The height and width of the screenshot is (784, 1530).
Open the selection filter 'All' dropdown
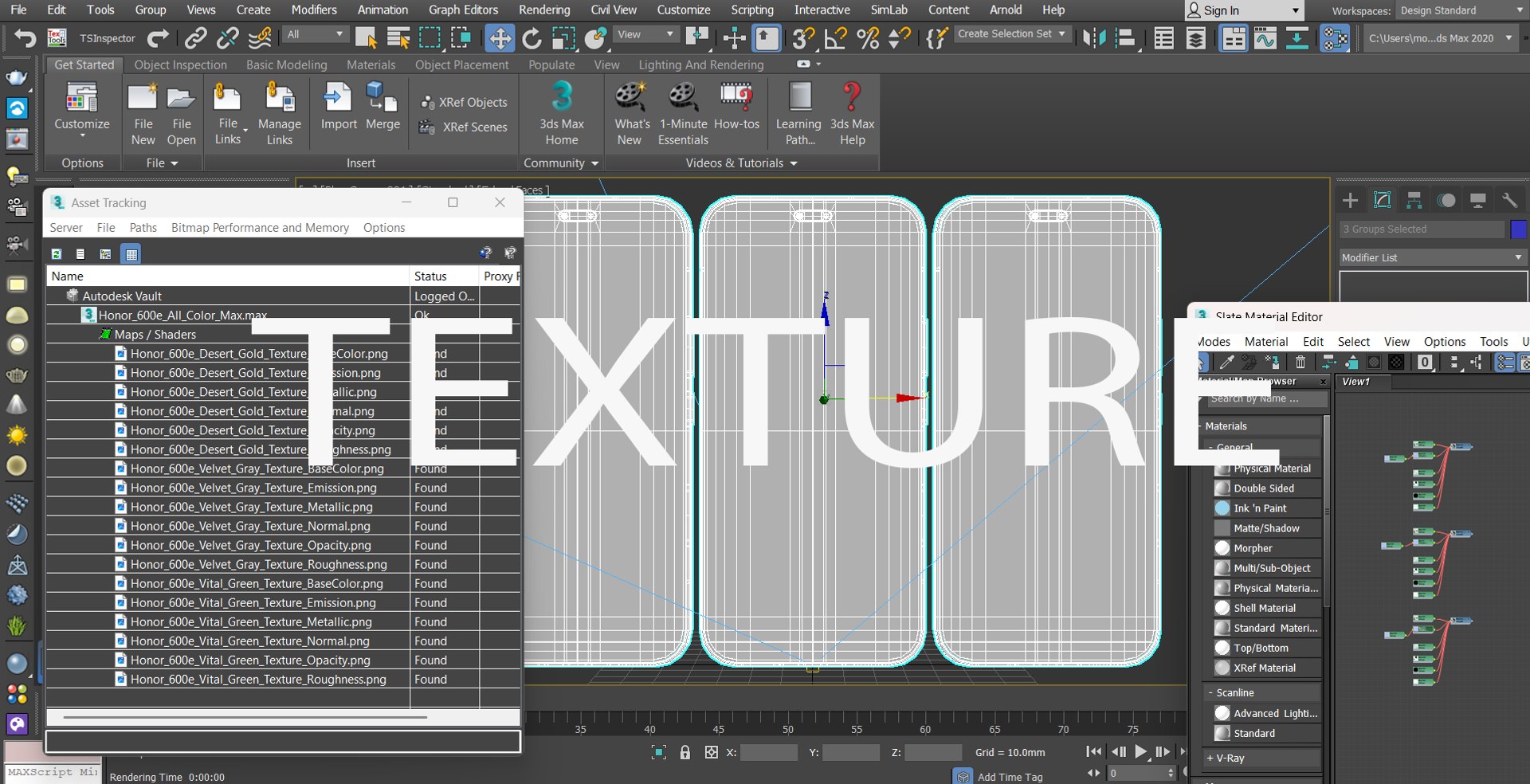coord(316,34)
